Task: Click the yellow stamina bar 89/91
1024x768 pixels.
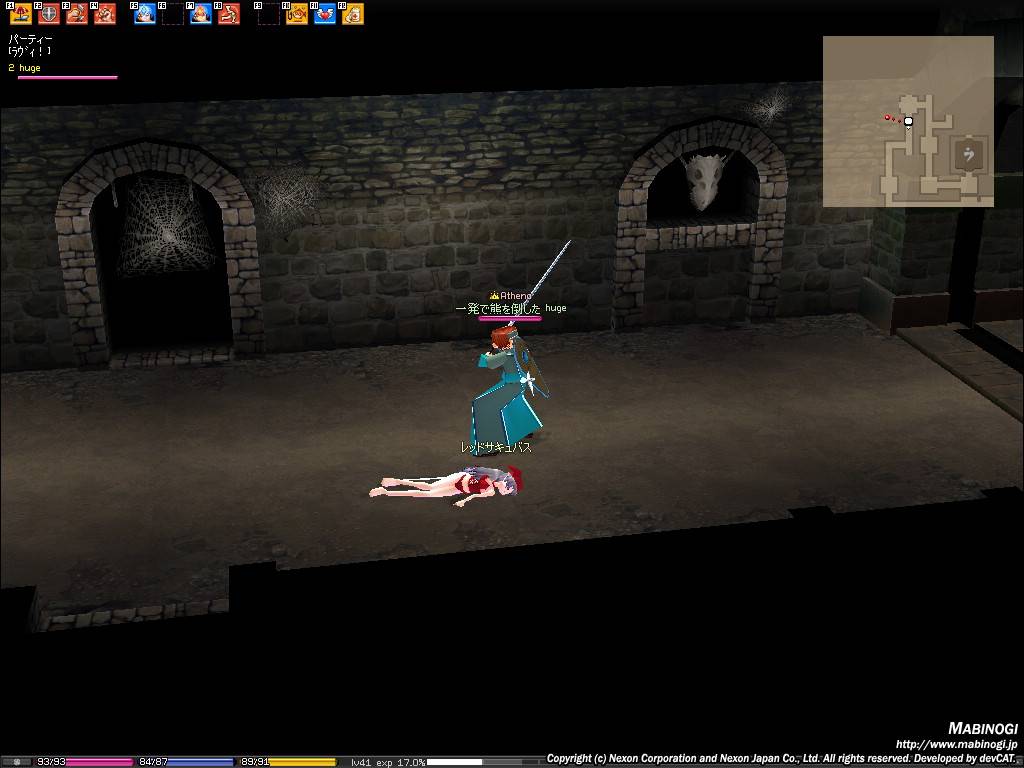Action: pyautogui.click(x=287, y=762)
